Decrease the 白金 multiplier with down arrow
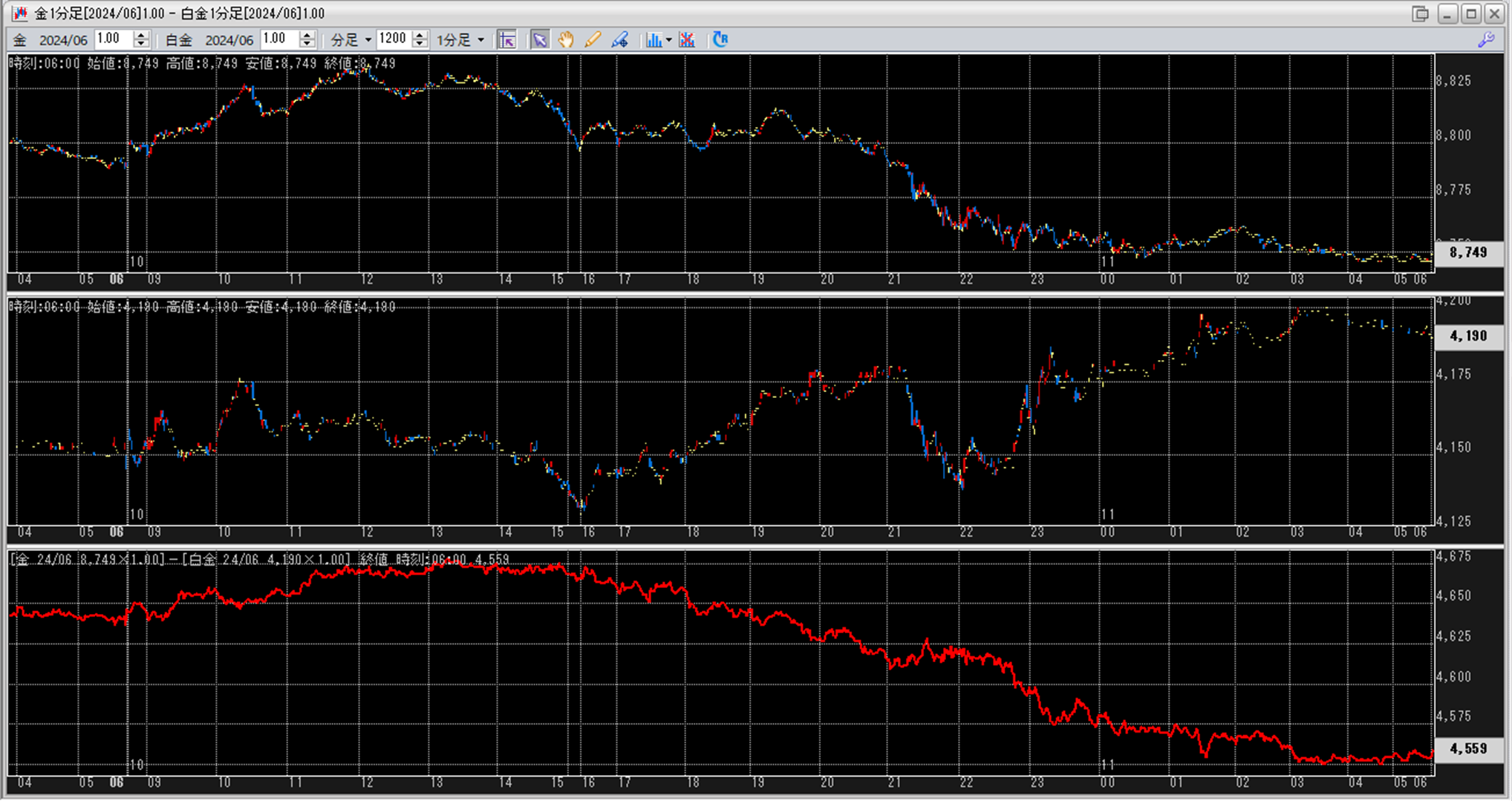 [x=307, y=45]
